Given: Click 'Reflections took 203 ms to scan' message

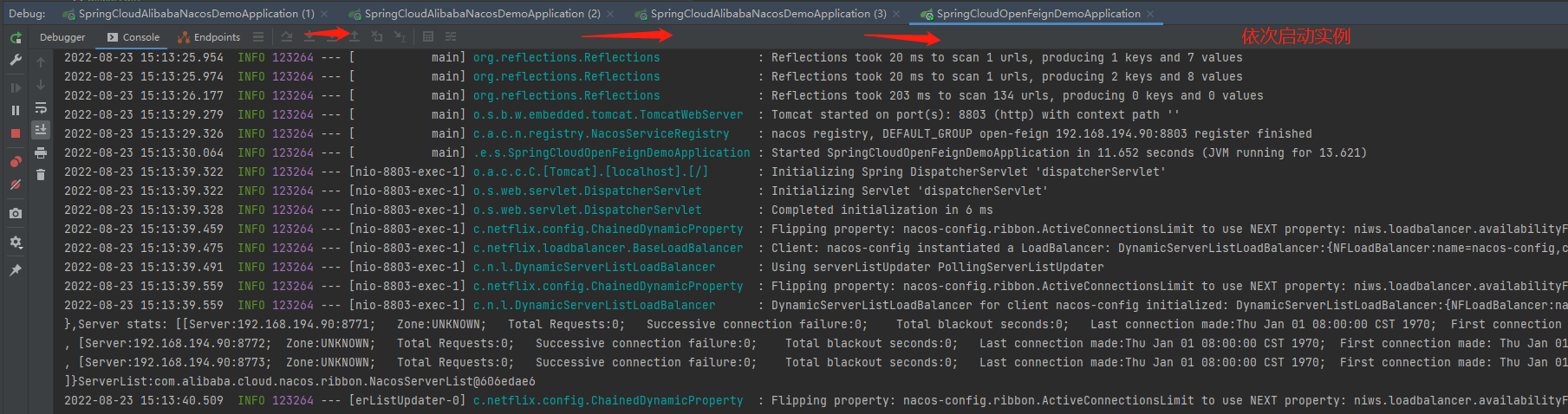Looking at the screenshot, I should (x=1017, y=95).
